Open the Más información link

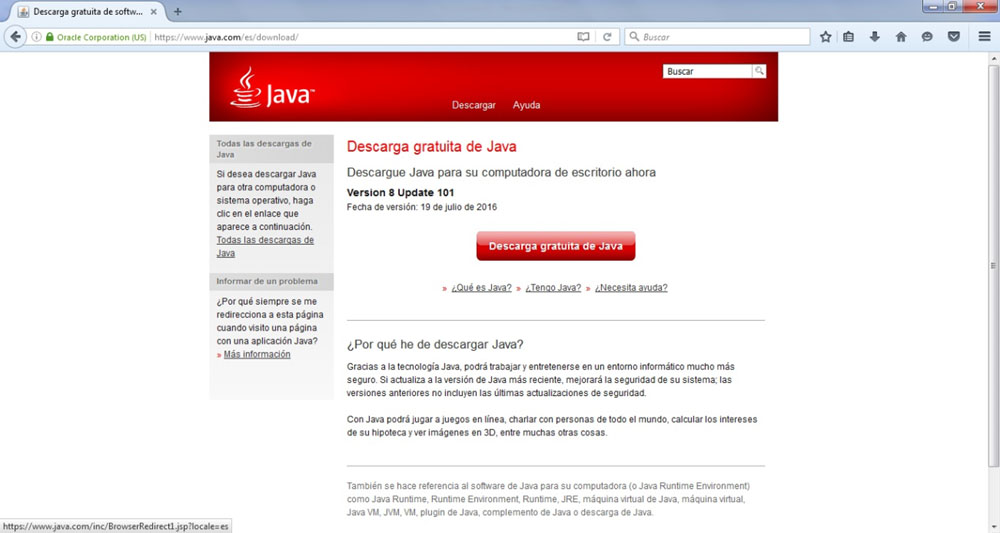[x=257, y=354]
